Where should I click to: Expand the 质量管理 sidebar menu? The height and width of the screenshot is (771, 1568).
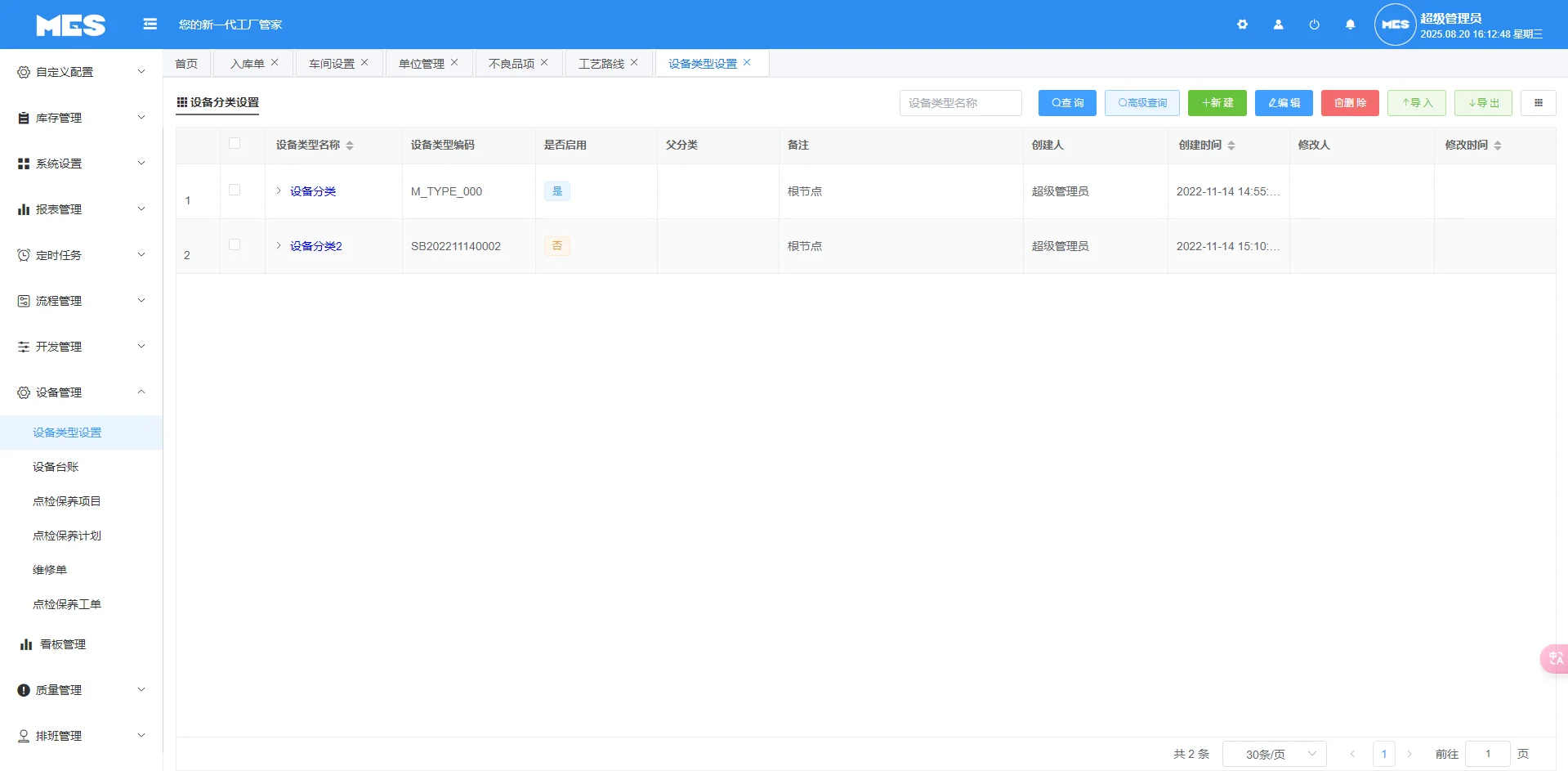click(x=57, y=689)
